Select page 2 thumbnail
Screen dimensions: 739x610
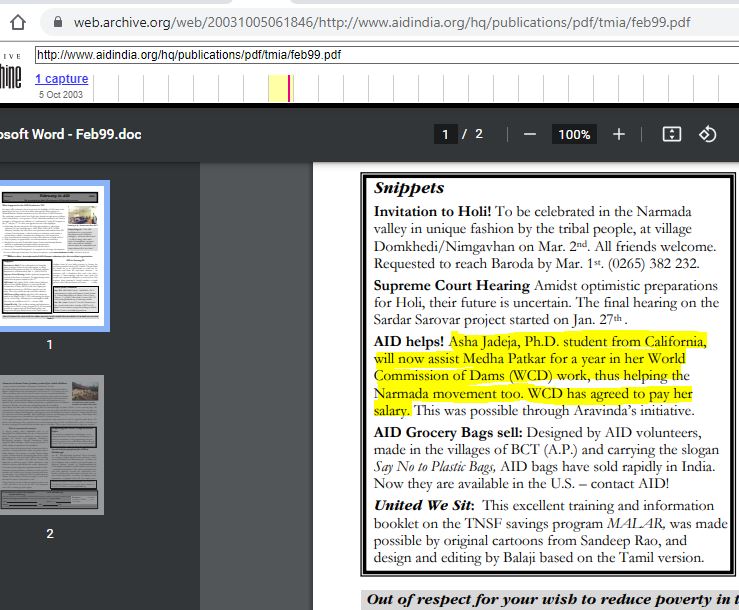pos(52,445)
